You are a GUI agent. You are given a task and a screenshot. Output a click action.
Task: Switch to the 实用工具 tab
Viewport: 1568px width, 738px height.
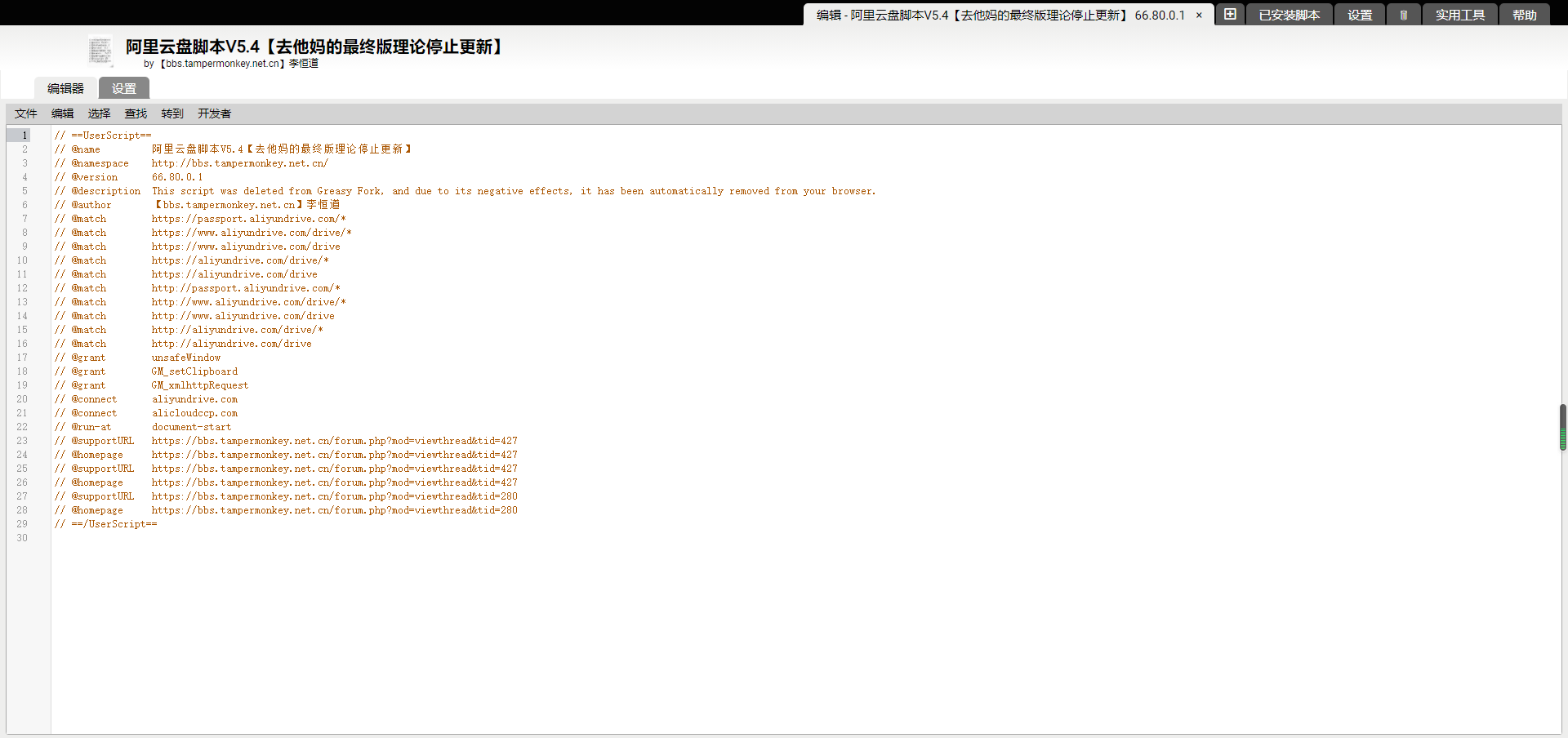(x=1460, y=15)
